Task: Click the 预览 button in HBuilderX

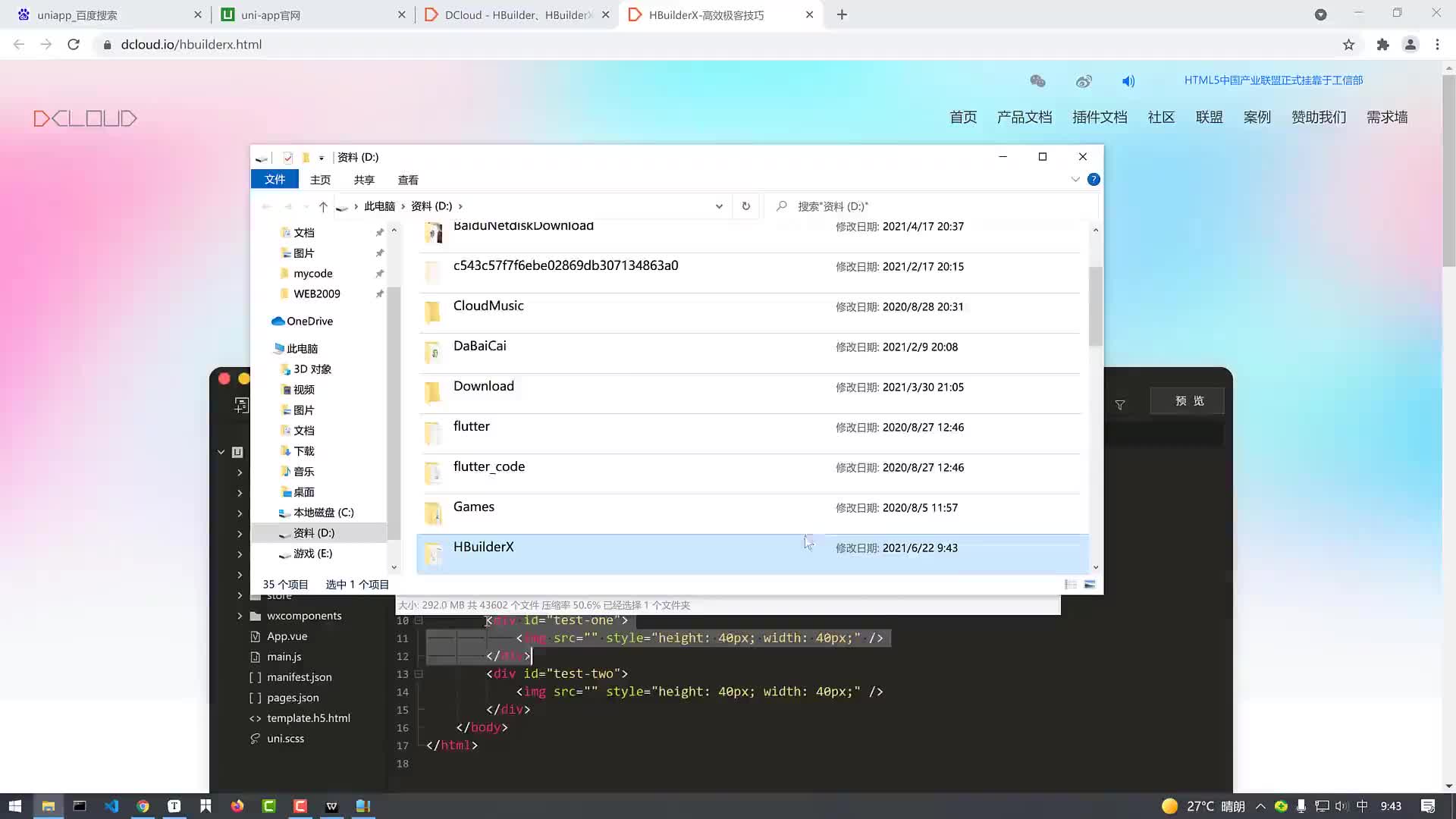Action: 1189,401
